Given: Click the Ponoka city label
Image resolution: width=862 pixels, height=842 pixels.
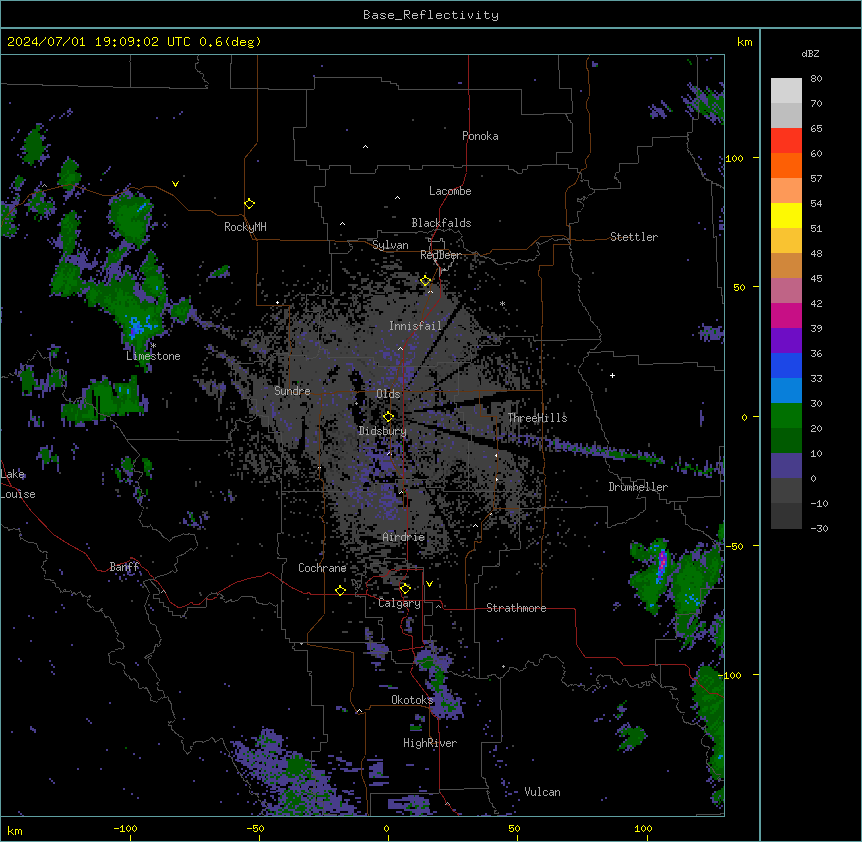Looking at the screenshot, I should pos(480,136).
